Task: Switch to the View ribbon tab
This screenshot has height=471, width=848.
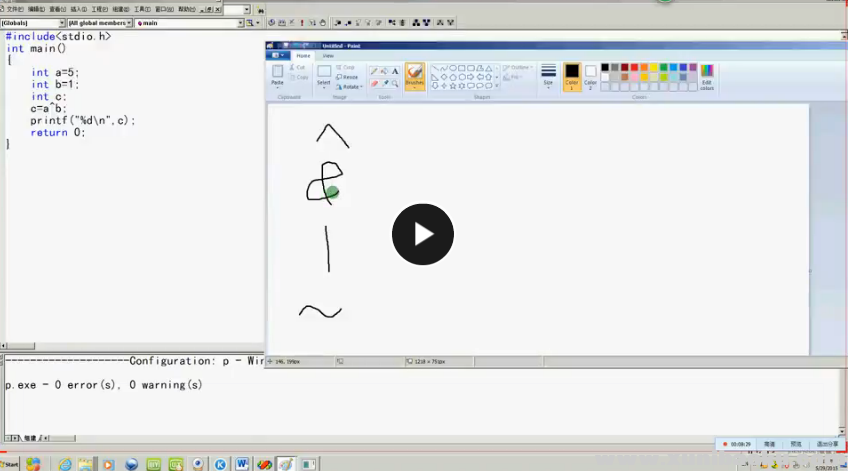Action: 328,56
